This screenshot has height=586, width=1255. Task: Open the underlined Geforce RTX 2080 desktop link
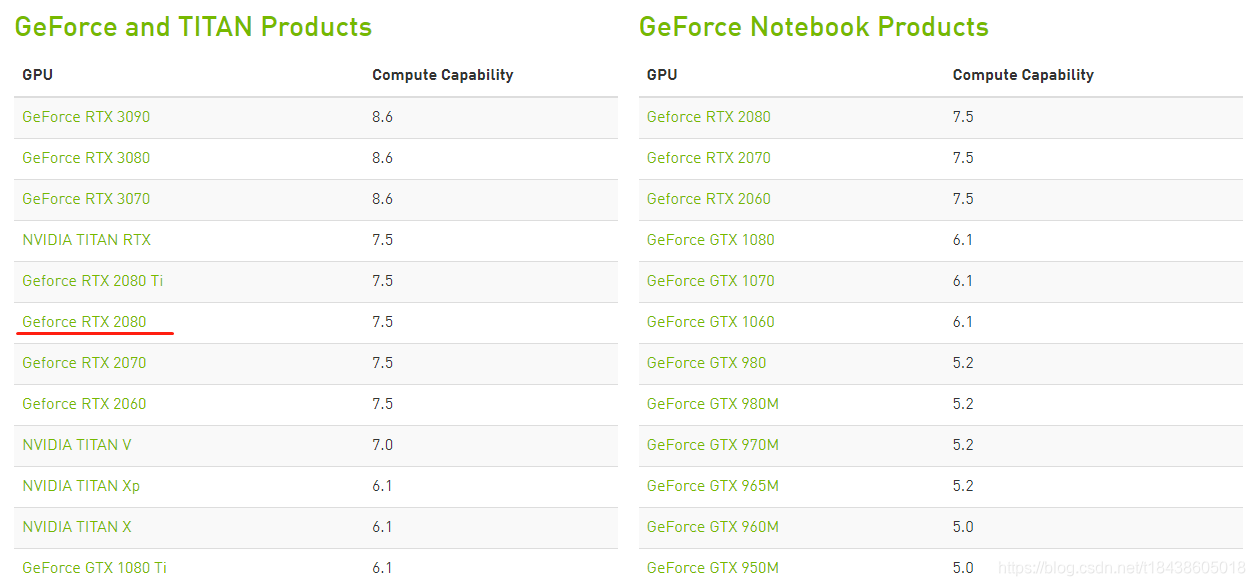pyautogui.click(x=84, y=322)
